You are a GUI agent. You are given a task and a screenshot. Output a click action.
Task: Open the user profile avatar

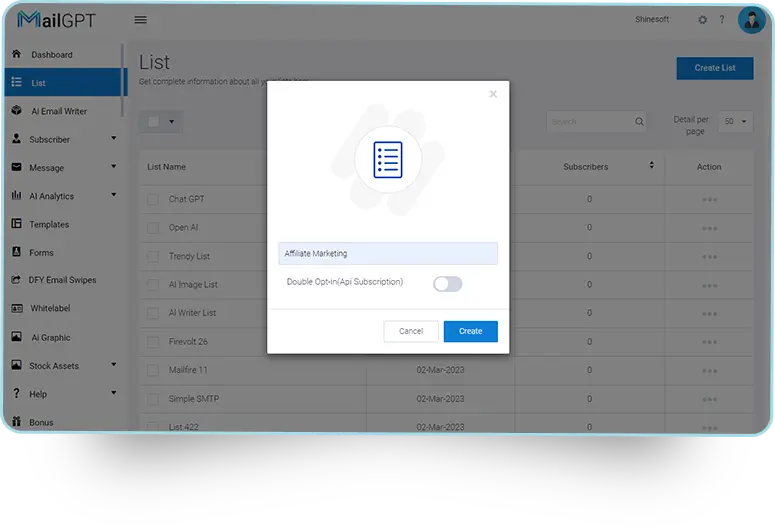[750, 20]
